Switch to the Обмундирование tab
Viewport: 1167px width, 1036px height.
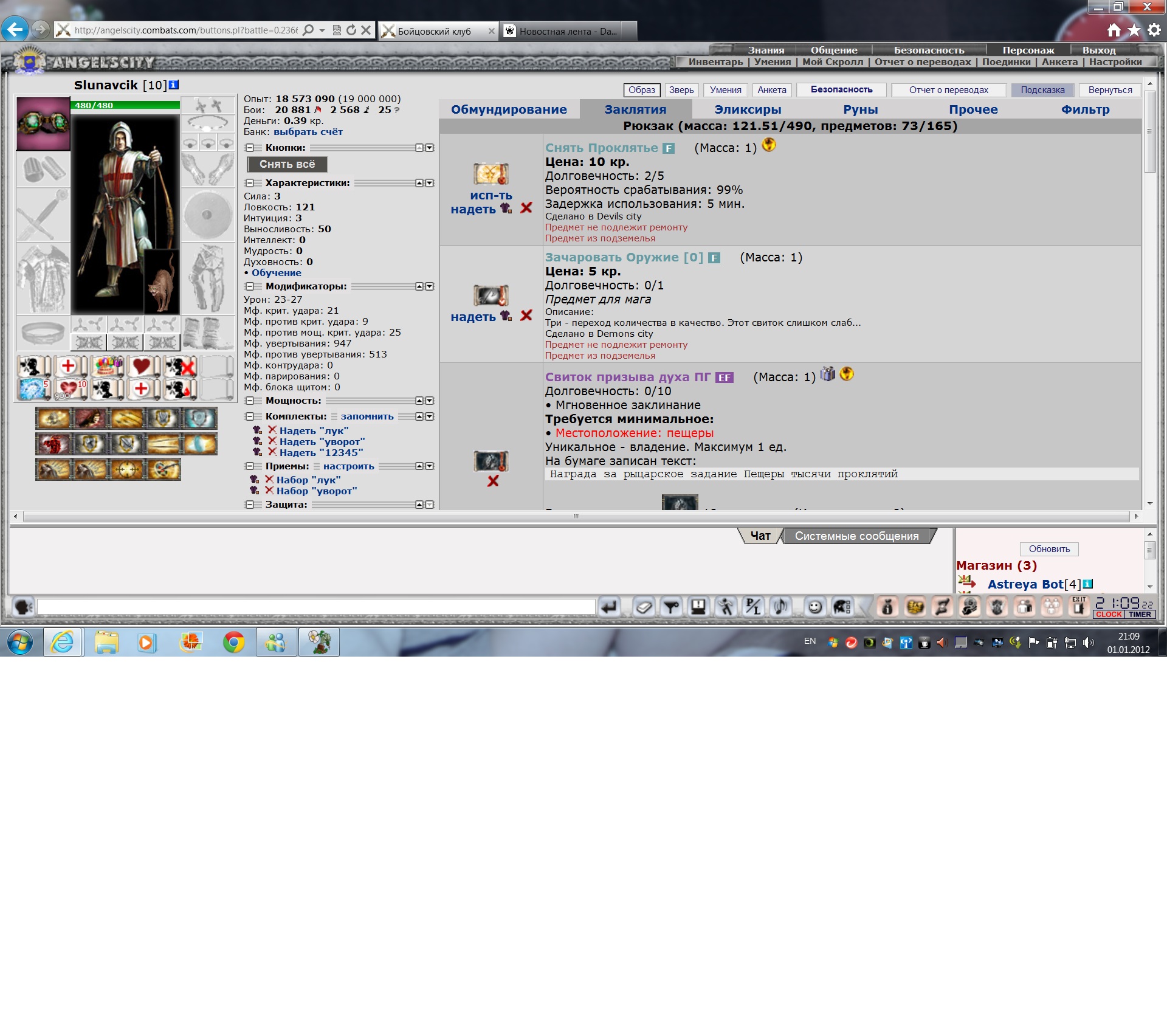click(x=509, y=109)
